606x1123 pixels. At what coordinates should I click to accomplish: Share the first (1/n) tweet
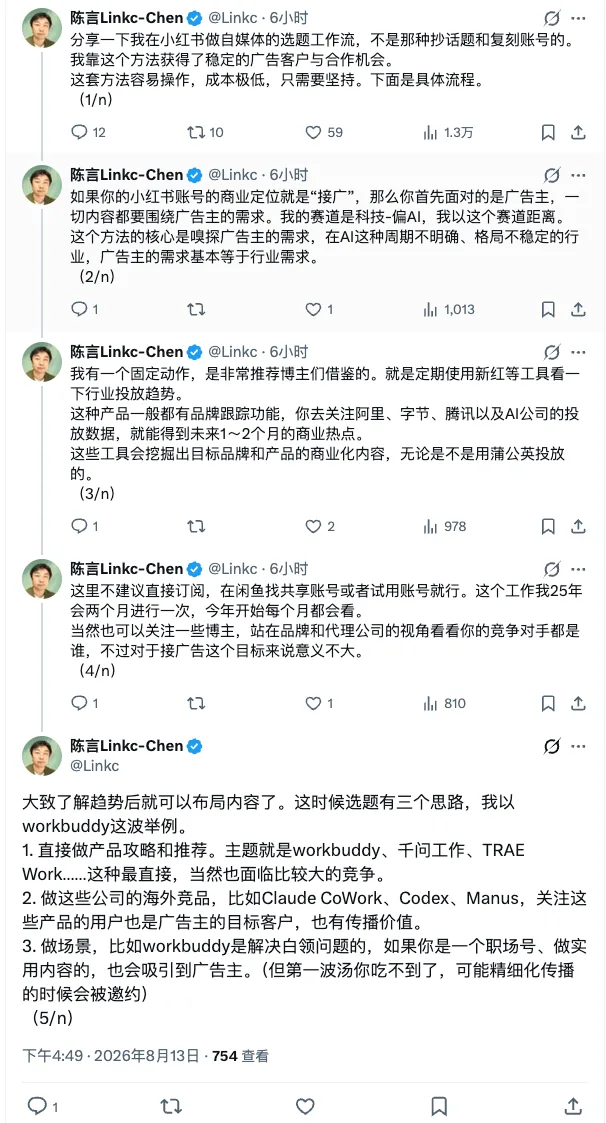point(578,132)
